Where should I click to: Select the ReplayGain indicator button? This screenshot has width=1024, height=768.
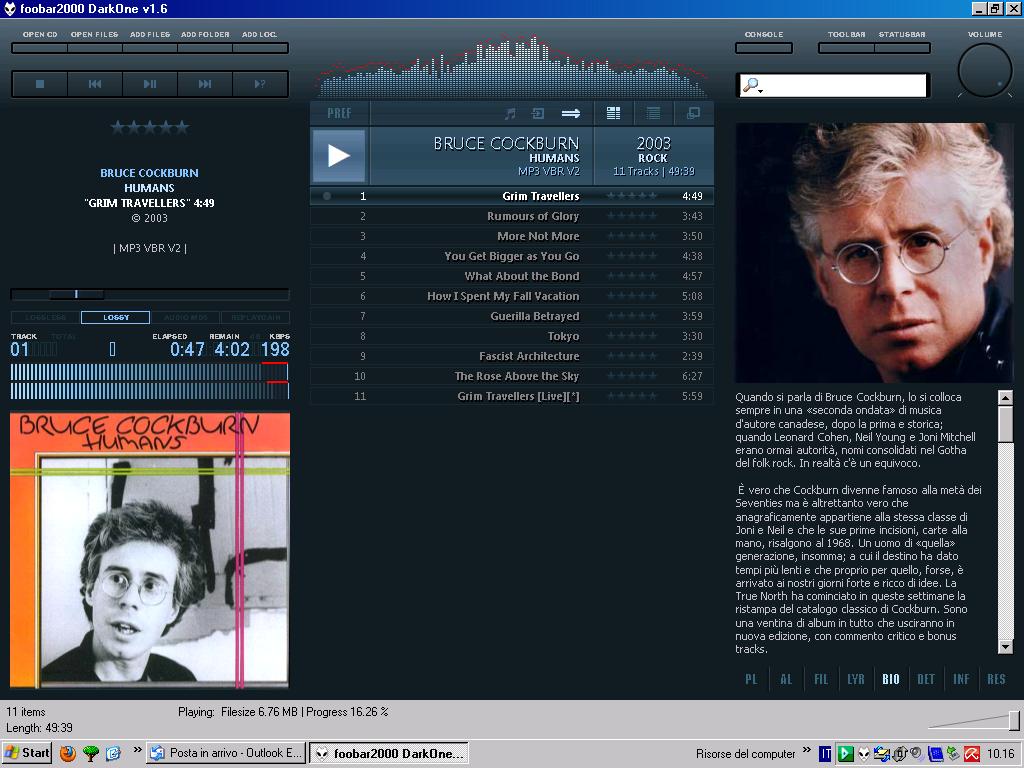click(255, 317)
